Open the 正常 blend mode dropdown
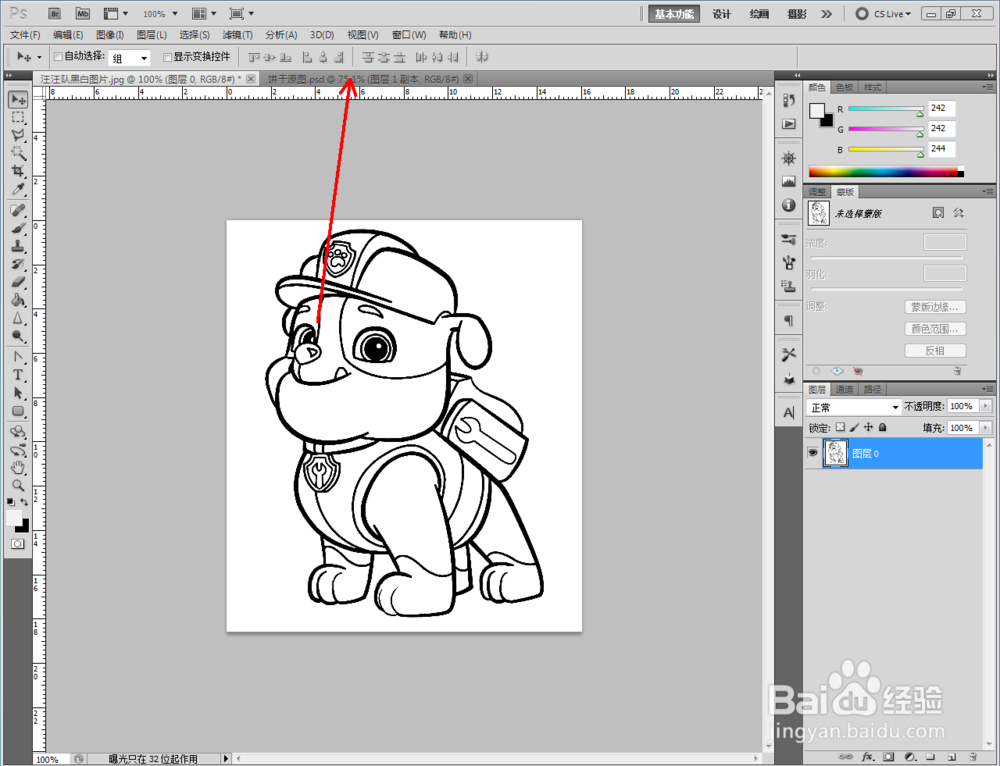1000x766 pixels. tap(853, 407)
